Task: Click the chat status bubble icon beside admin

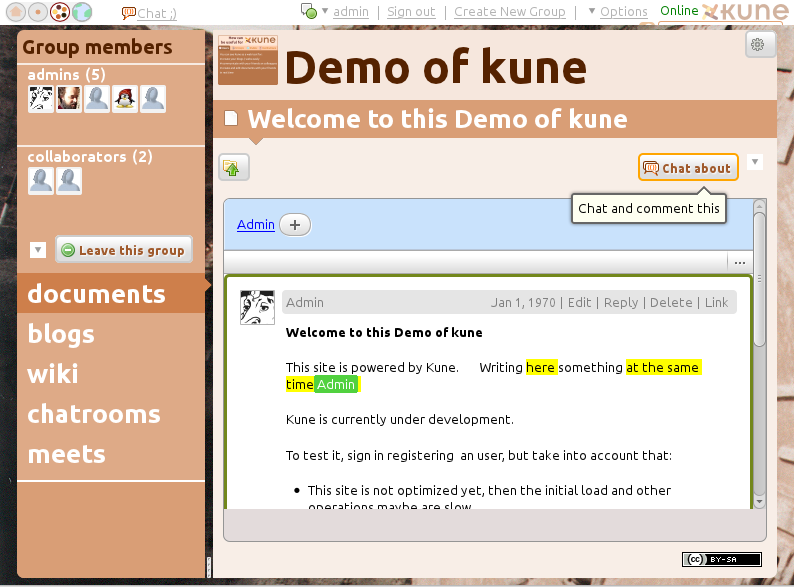Action: tap(309, 11)
